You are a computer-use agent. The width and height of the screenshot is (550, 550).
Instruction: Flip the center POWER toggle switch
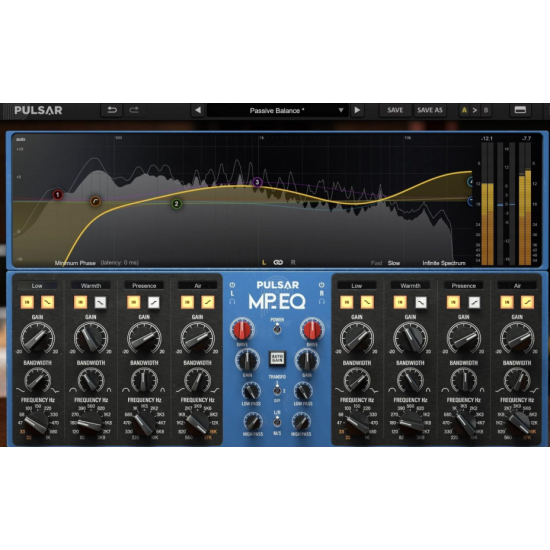277,328
